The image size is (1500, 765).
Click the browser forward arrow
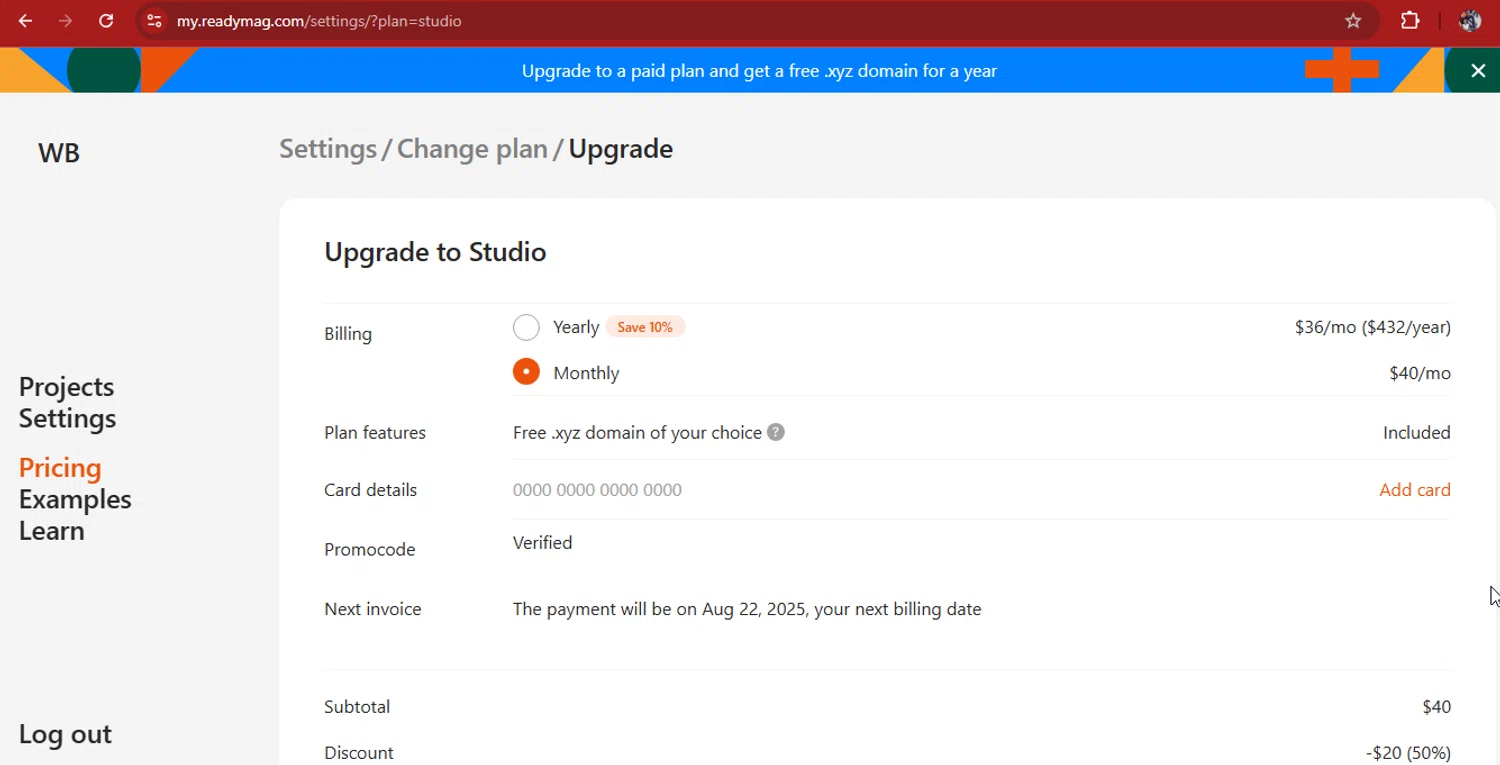[x=66, y=21]
